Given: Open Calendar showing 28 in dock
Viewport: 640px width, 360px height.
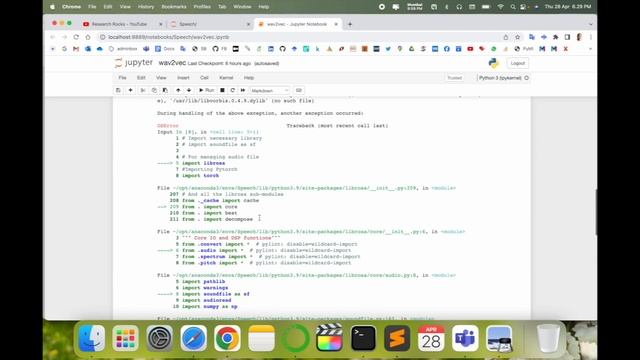Looking at the screenshot, I should 431,338.
